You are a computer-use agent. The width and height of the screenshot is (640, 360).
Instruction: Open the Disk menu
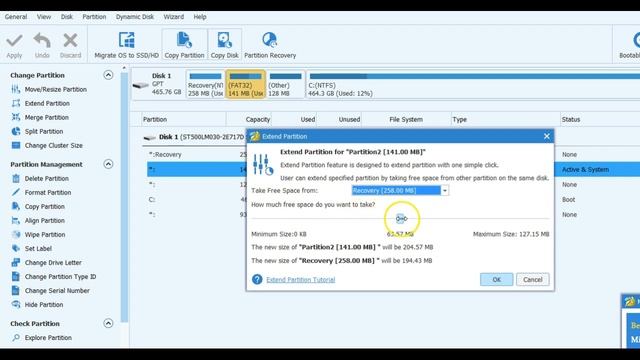[x=67, y=17]
